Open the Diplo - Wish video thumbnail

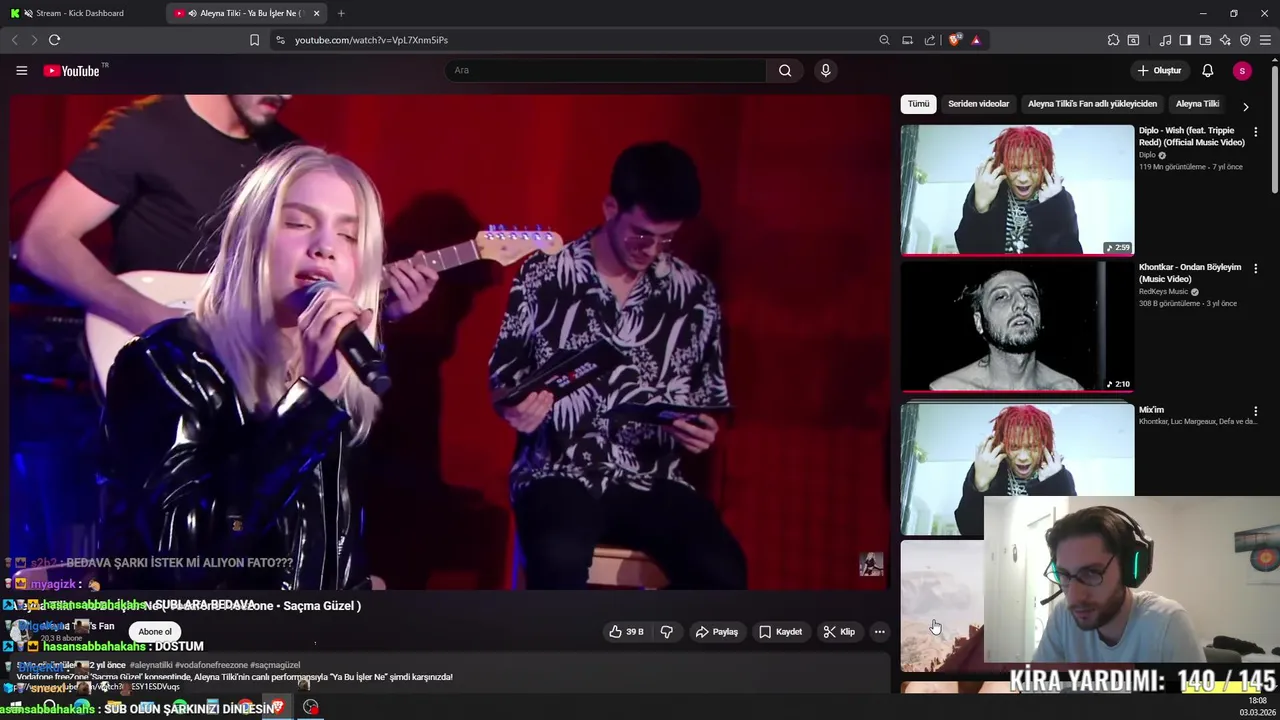click(1017, 190)
